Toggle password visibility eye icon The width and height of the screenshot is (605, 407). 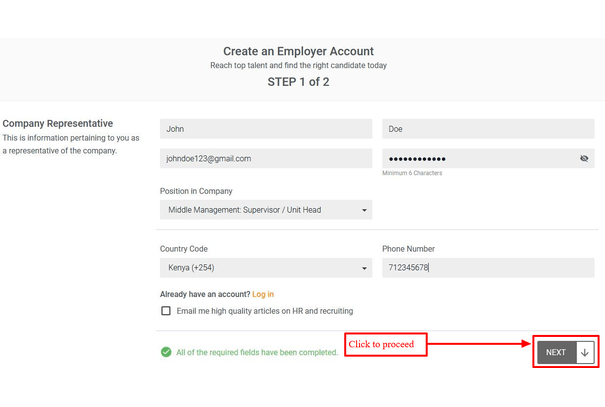click(584, 159)
